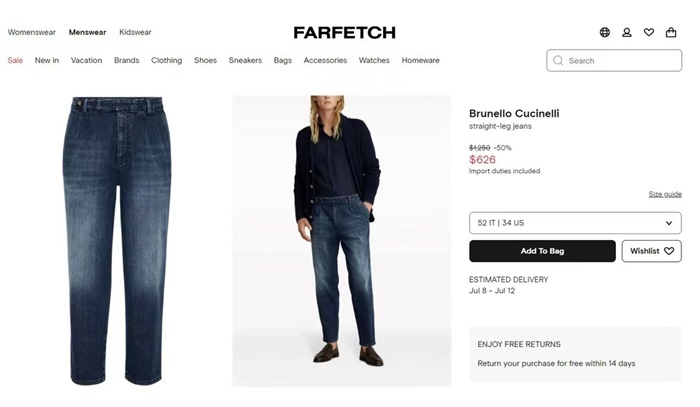Open the Brunello Cucinelli brand link
The height and width of the screenshot is (407, 700).
coord(514,113)
